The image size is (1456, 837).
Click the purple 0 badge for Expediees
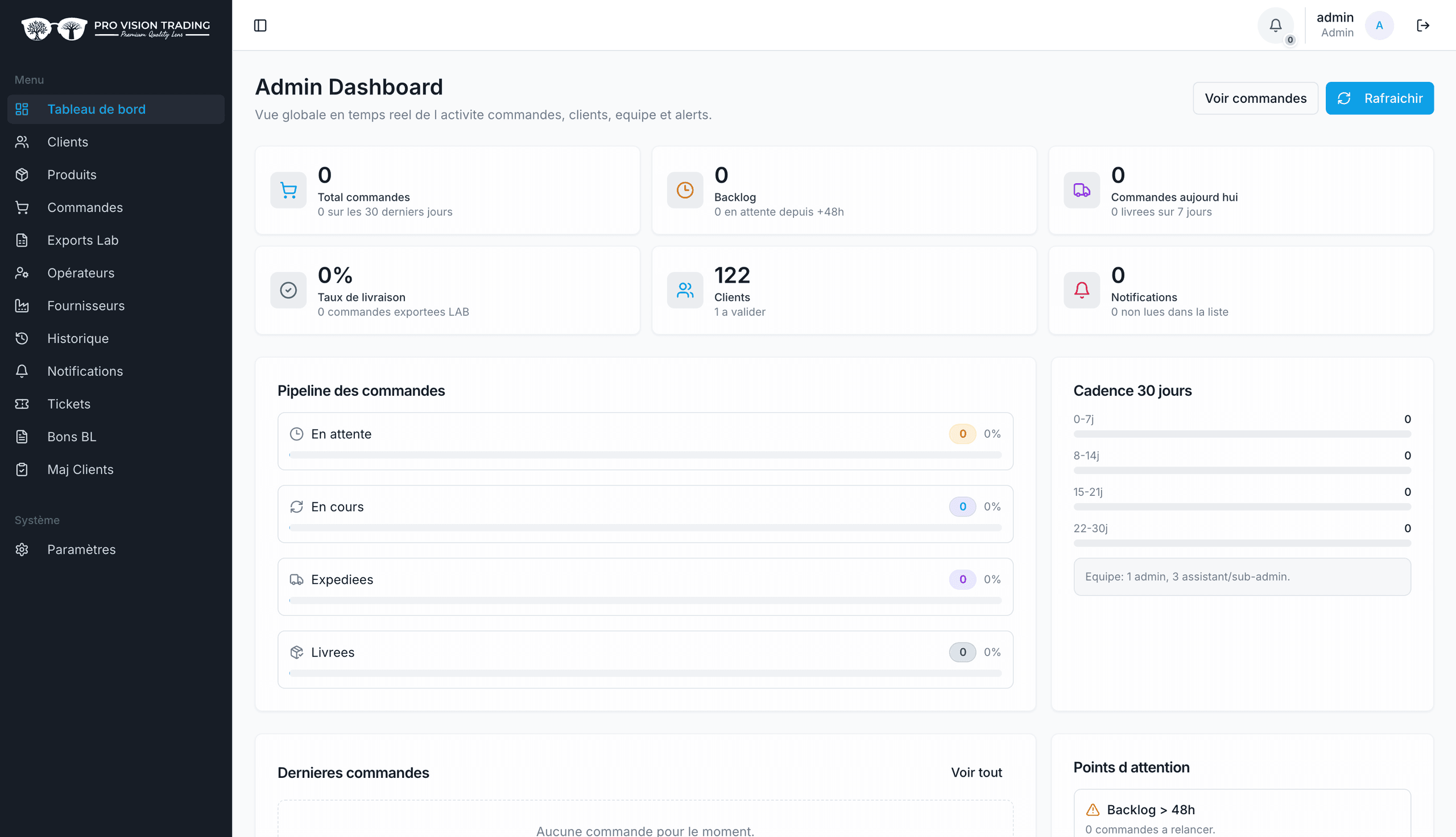coord(962,579)
